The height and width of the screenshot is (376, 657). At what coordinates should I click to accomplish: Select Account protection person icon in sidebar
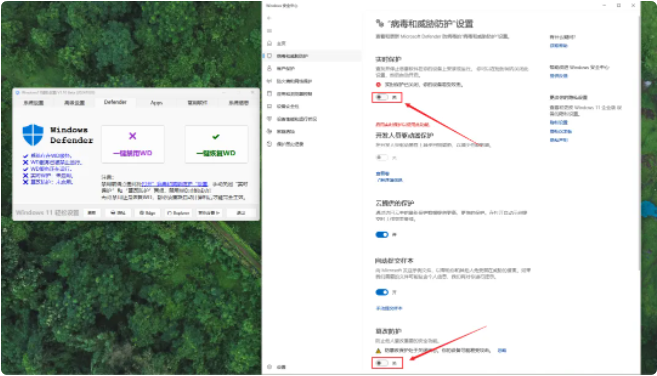[x=269, y=68]
